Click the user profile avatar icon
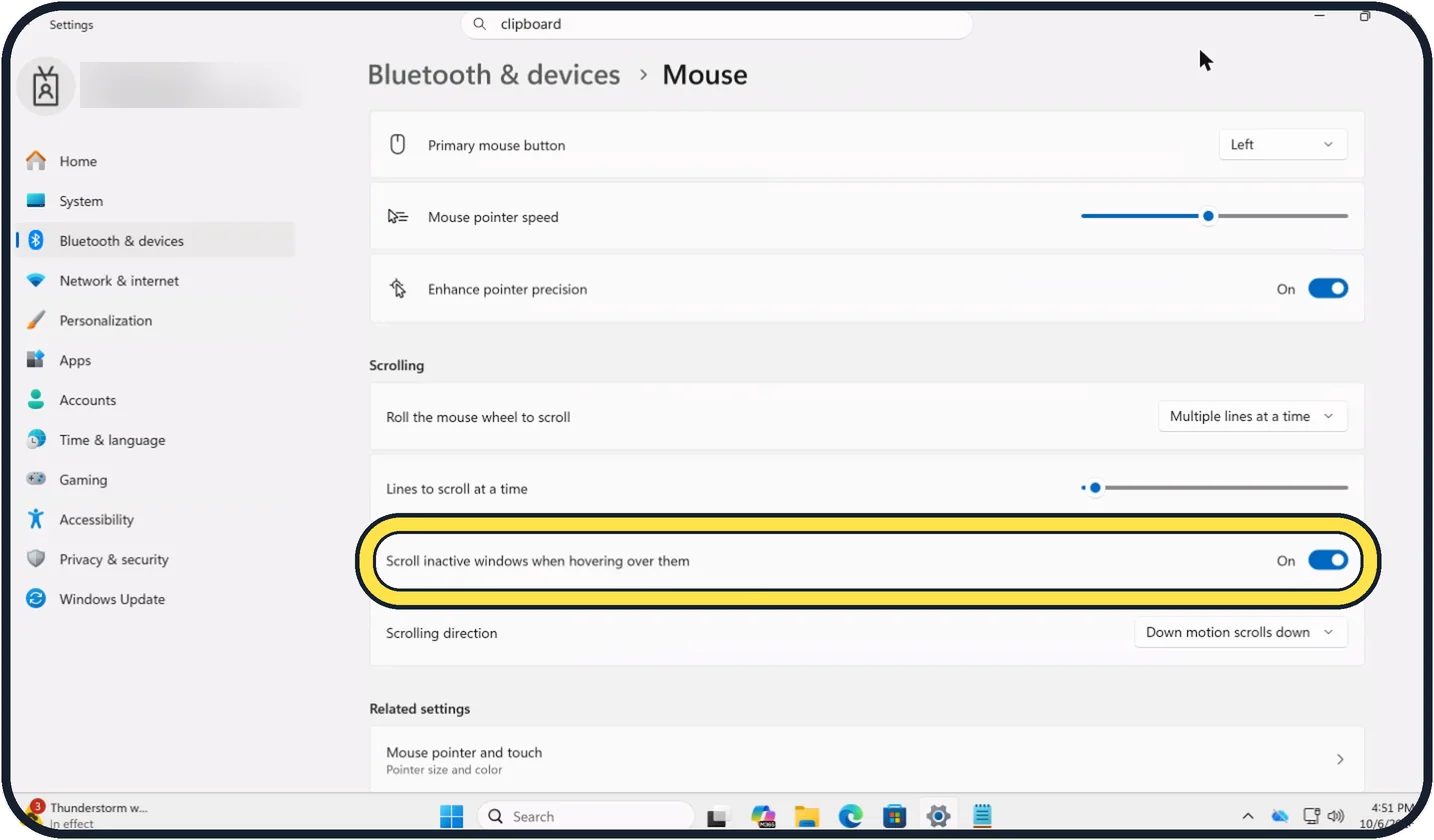The image size is (1434, 840). [x=45, y=87]
